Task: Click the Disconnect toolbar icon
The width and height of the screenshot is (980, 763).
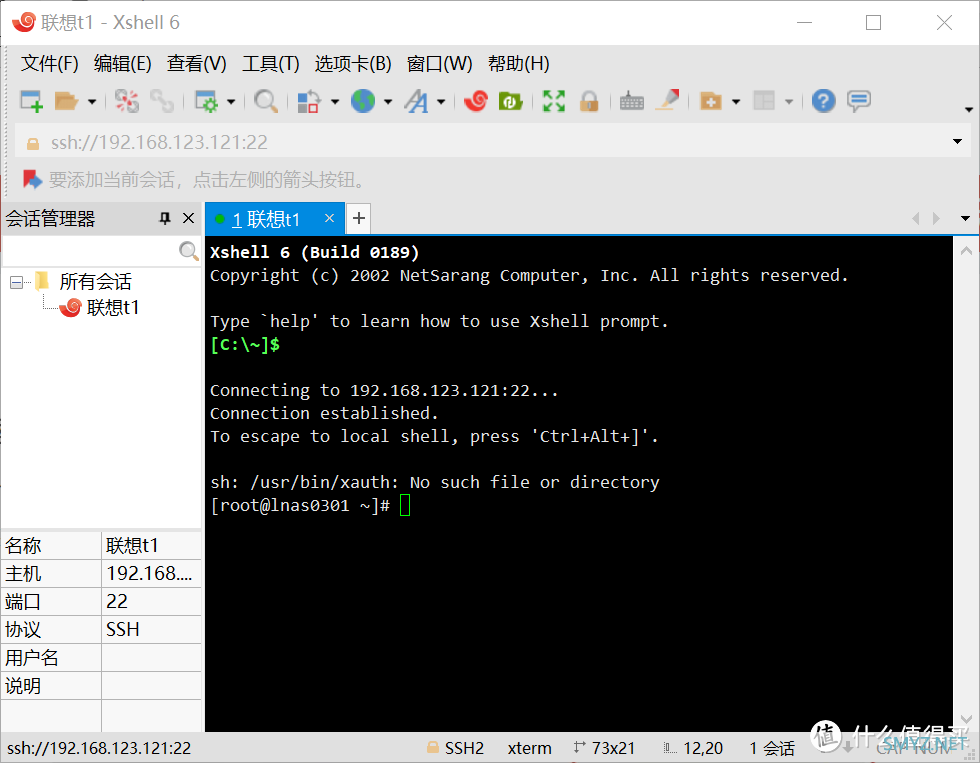Action: tap(127, 101)
